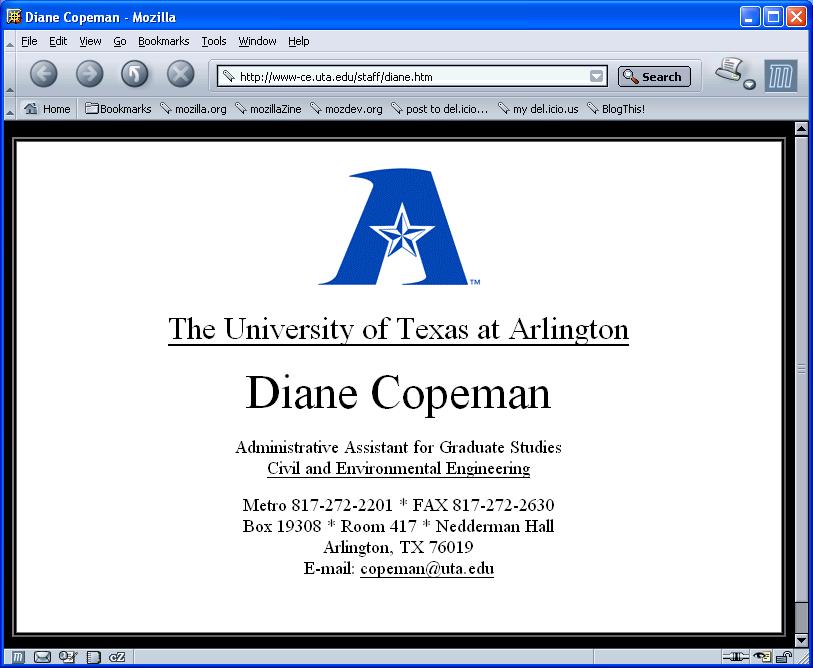
Task: Stop loading with the Stop button
Action: pos(180,74)
